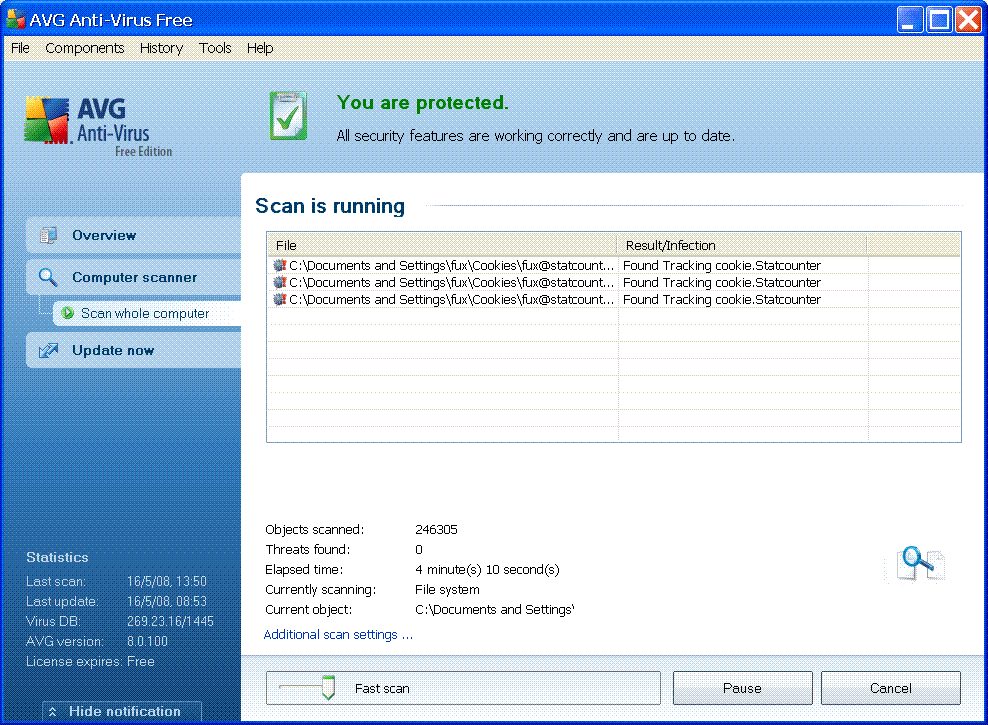Select the first statcounter cookie file row
Viewport: 988px width, 725px height.
click(x=614, y=265)
